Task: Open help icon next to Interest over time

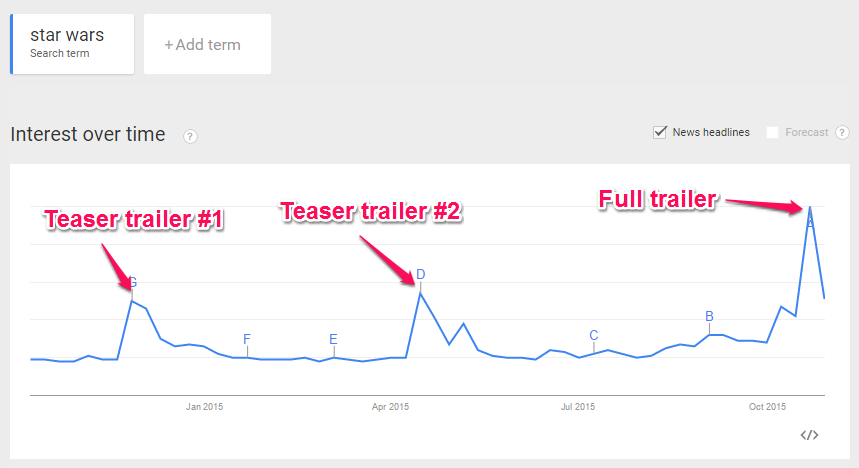Action: pyautogui.click(x=190, y=136)
